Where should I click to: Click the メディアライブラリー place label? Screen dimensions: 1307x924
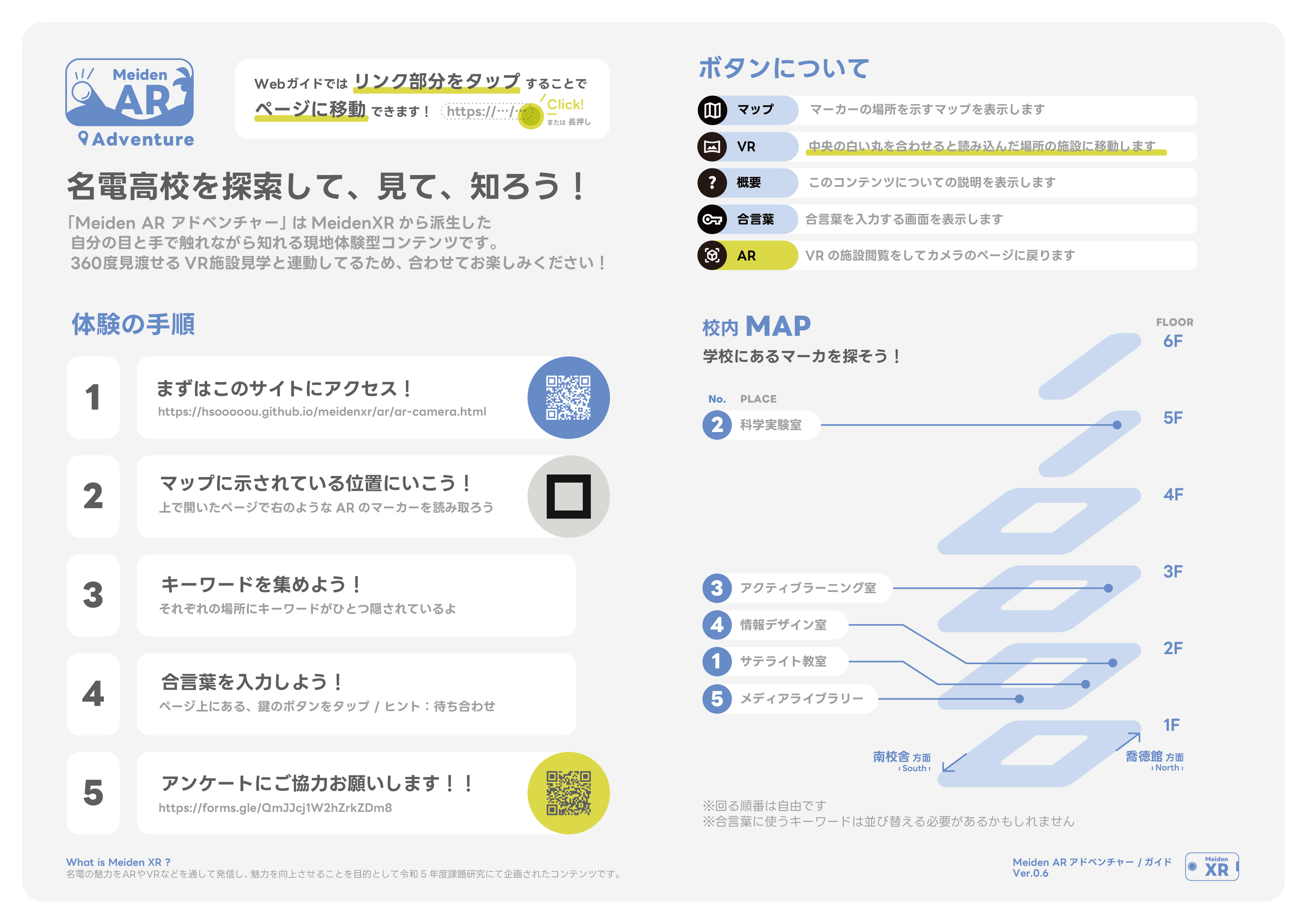tap(801, 699)
